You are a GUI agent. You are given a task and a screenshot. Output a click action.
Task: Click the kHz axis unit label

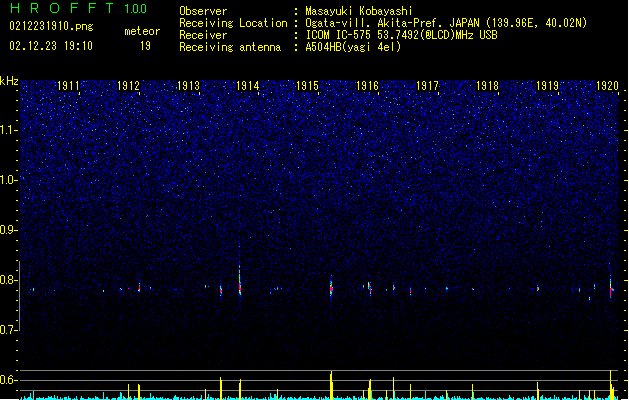pos(9,81)
